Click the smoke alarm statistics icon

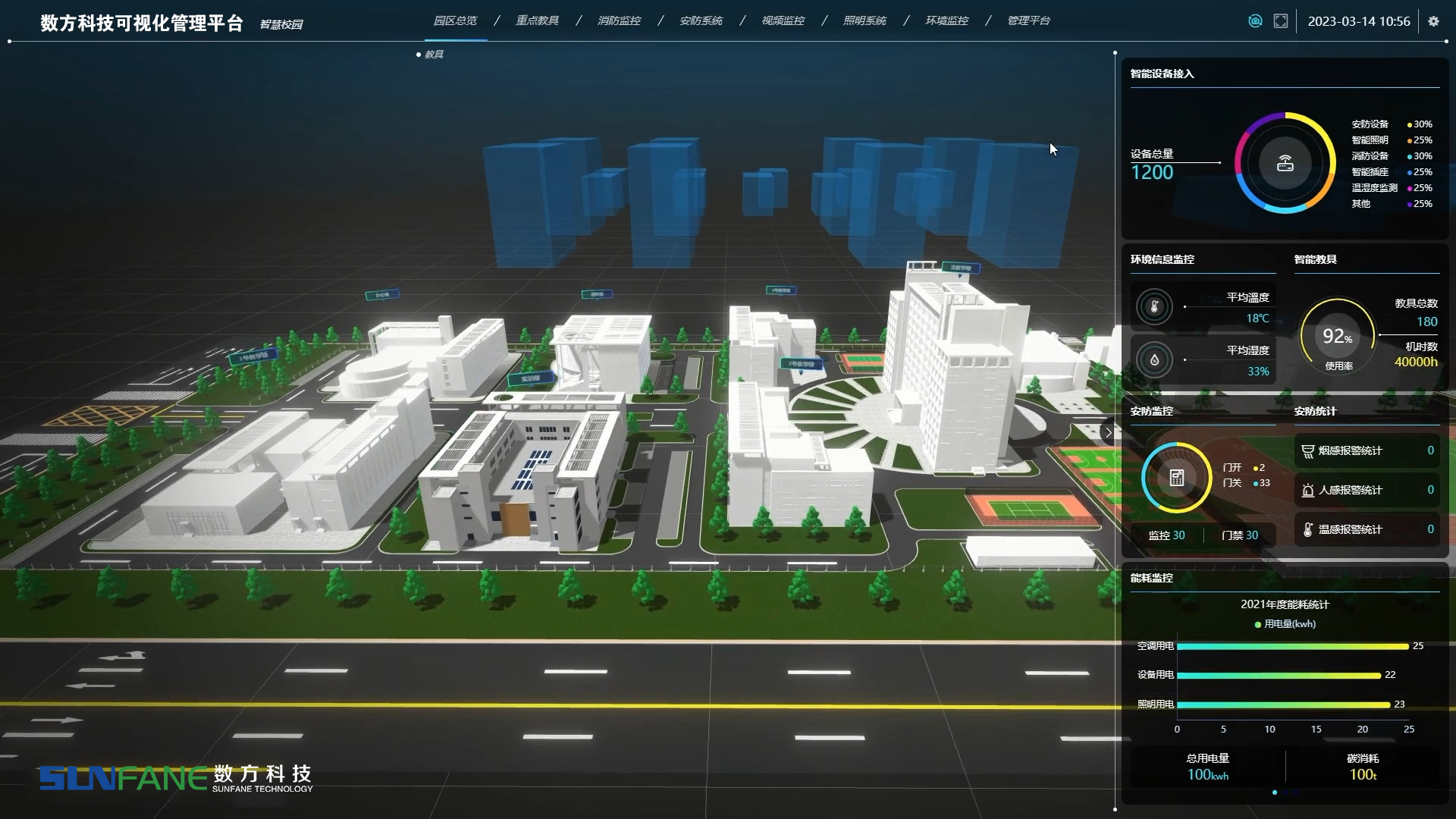pyautogui.click(x=1307, y=451)
